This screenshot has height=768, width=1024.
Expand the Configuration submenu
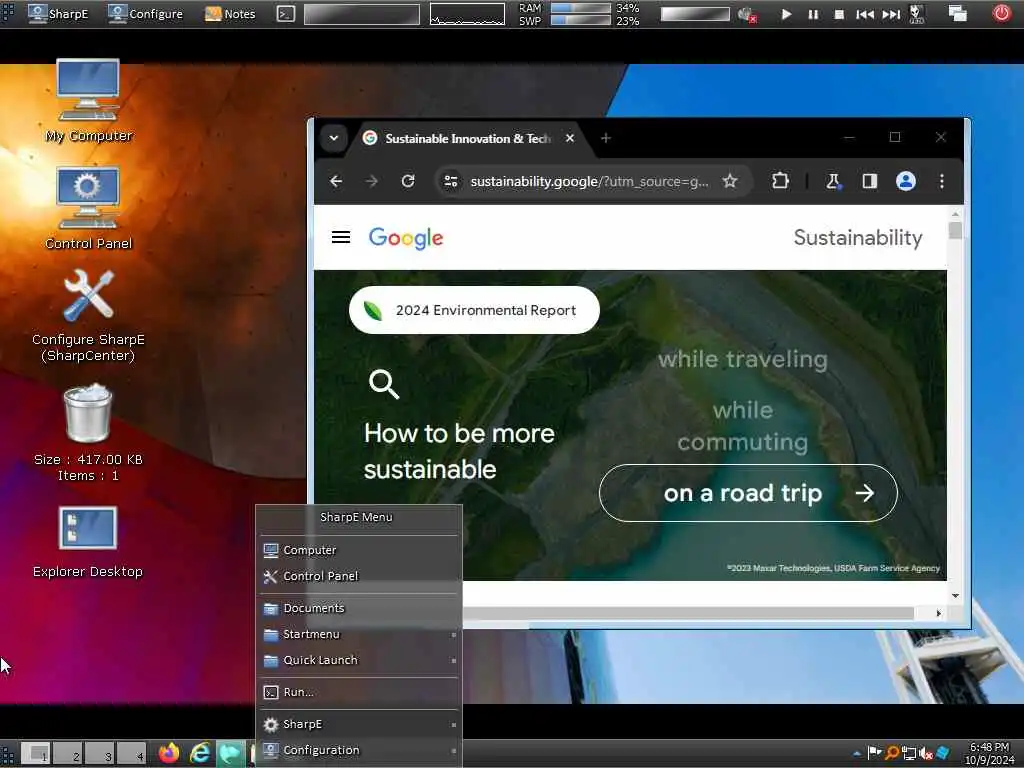tap(453, 750)
